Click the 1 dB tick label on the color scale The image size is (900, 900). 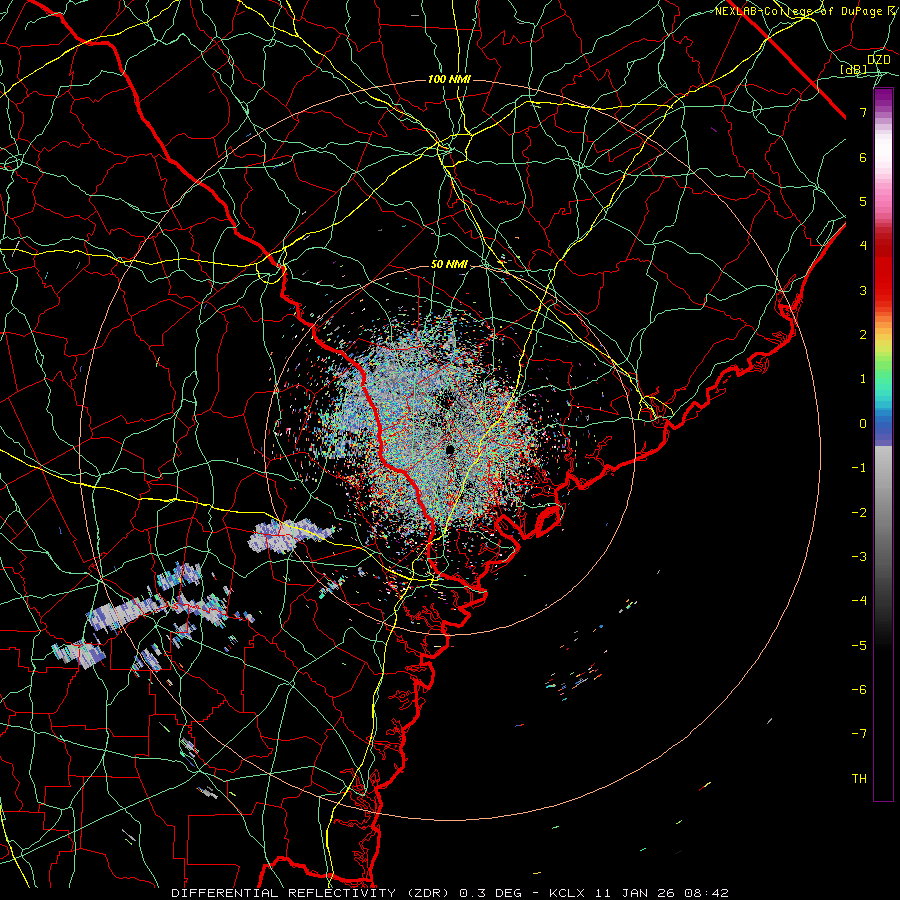coord(863,379)
